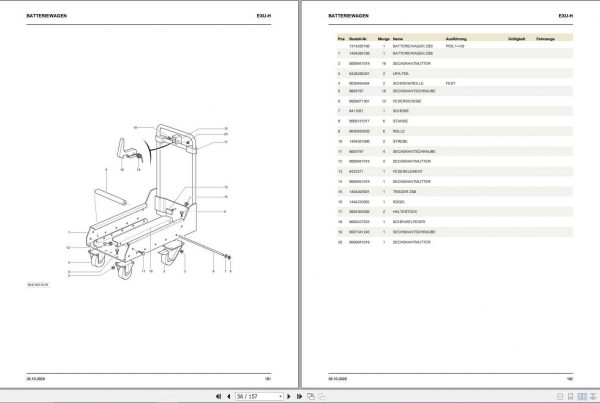Screen dimensions: 600x403
Task: Toggle the two-page side-by-side view icon
Action: [x=582, y=396]
